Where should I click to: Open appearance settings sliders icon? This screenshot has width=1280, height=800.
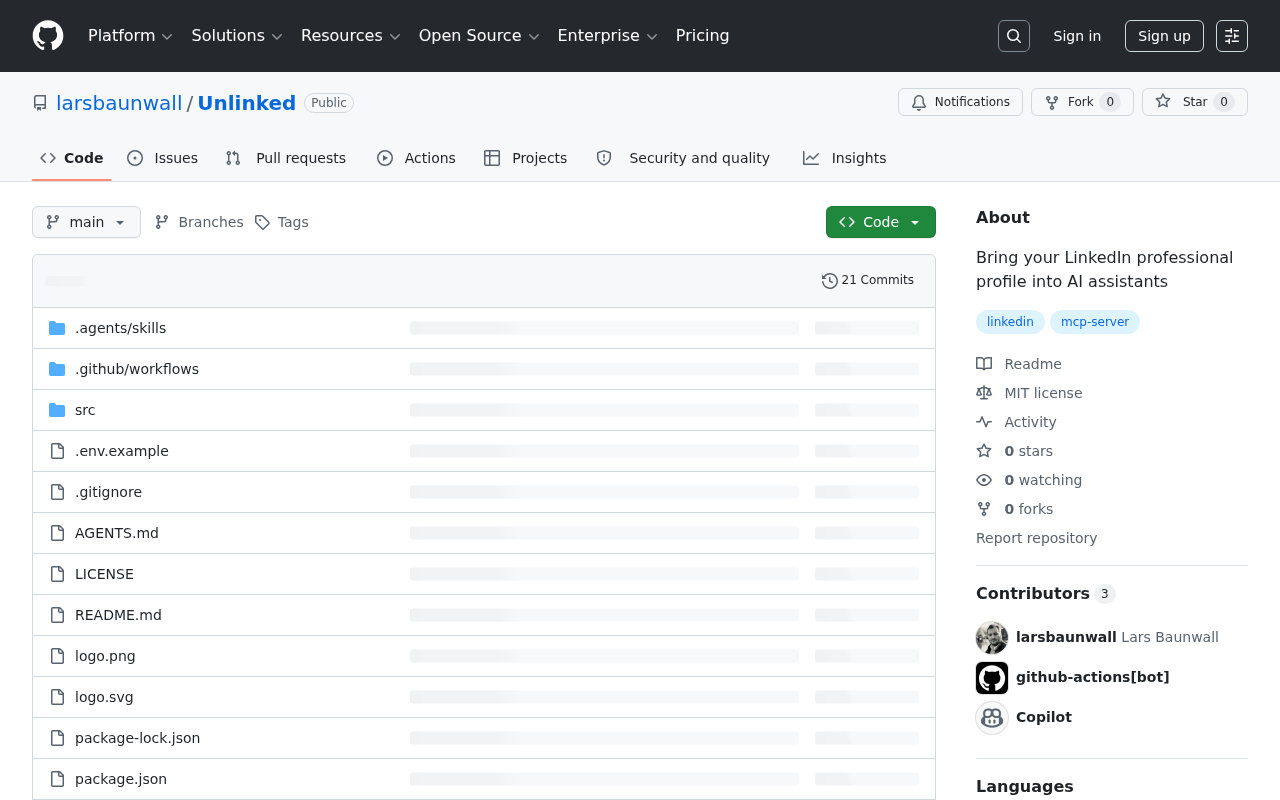coord(1232,36)
